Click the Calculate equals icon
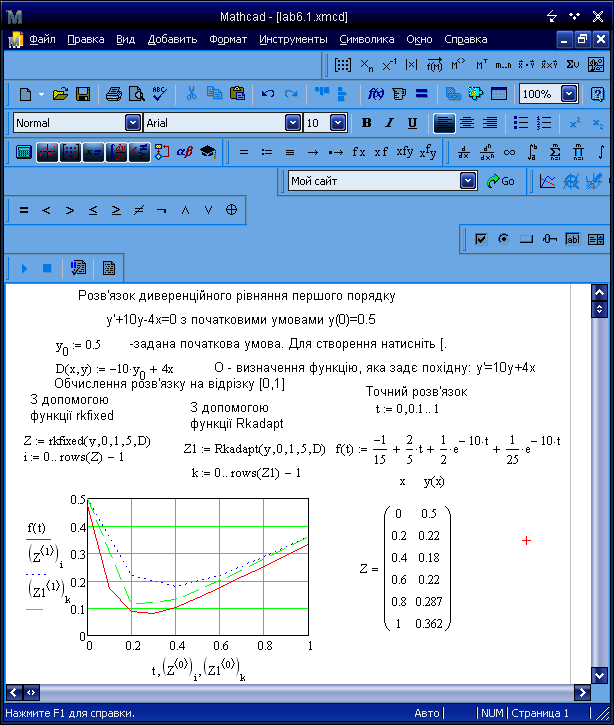614x725 pixels. pyautogui.click(x=421, y=94)
